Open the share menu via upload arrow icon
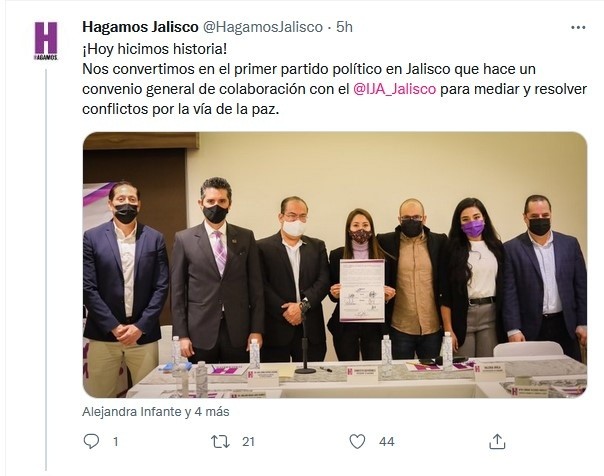This screenshot has width=604, height=476. (x=497, y=441)
